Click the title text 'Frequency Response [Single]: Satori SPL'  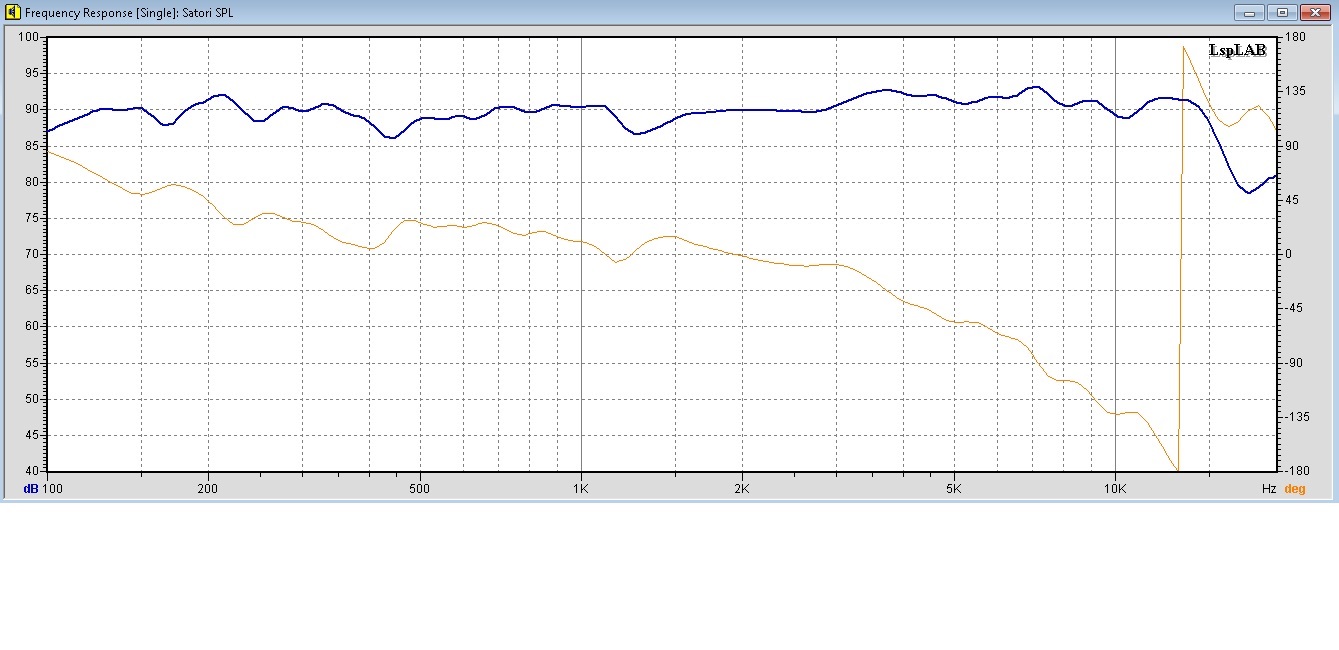tap(129, 13)
